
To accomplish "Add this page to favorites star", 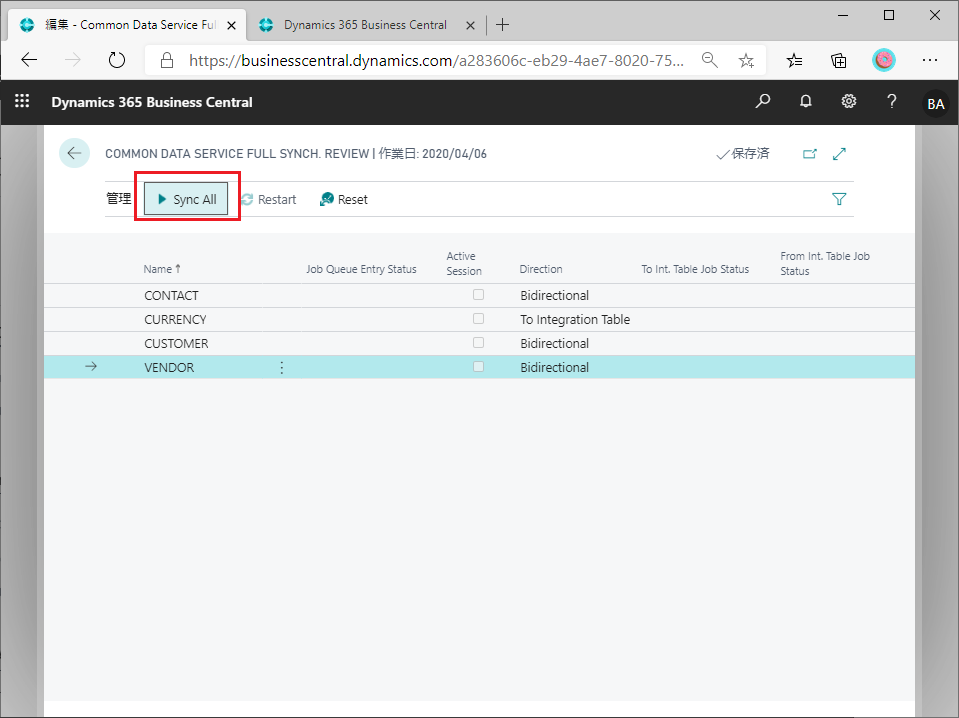I will [x=746, y=60].
